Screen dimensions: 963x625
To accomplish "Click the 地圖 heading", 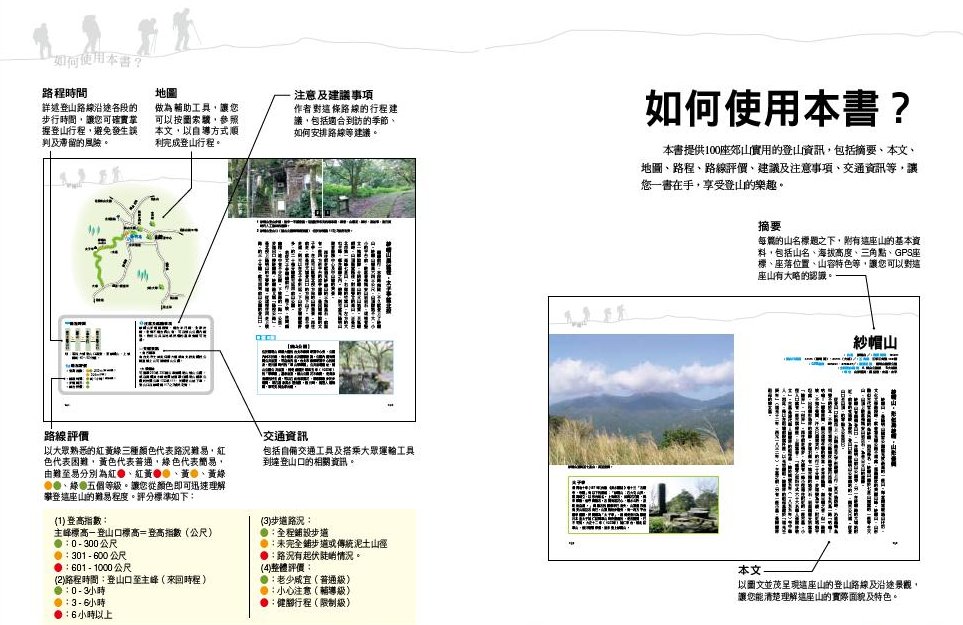I will pos(166,93).
